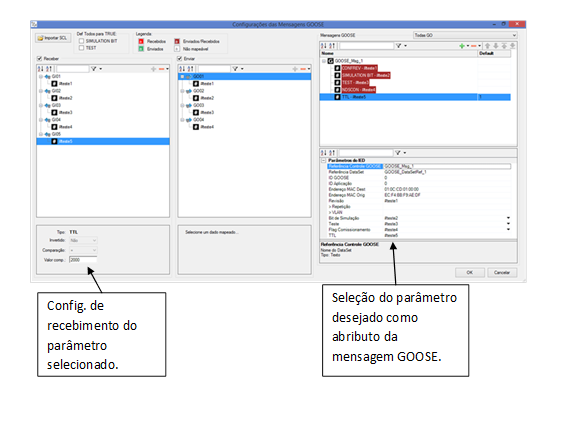571x425 pixels.
Task: Click the OK button
Action: pos(470,272)
